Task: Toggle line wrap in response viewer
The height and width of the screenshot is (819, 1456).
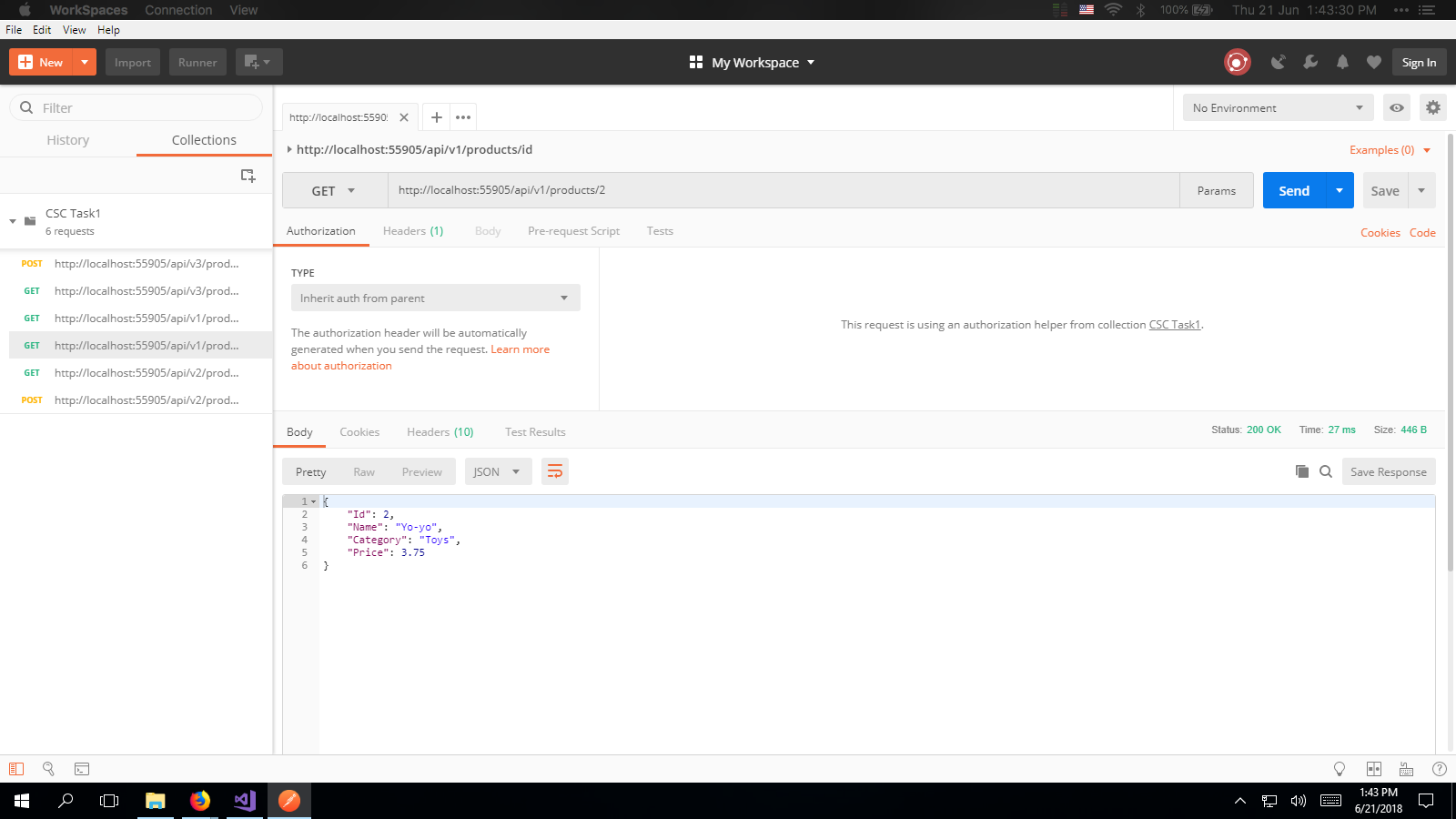Action: click(x=554, y=471)
